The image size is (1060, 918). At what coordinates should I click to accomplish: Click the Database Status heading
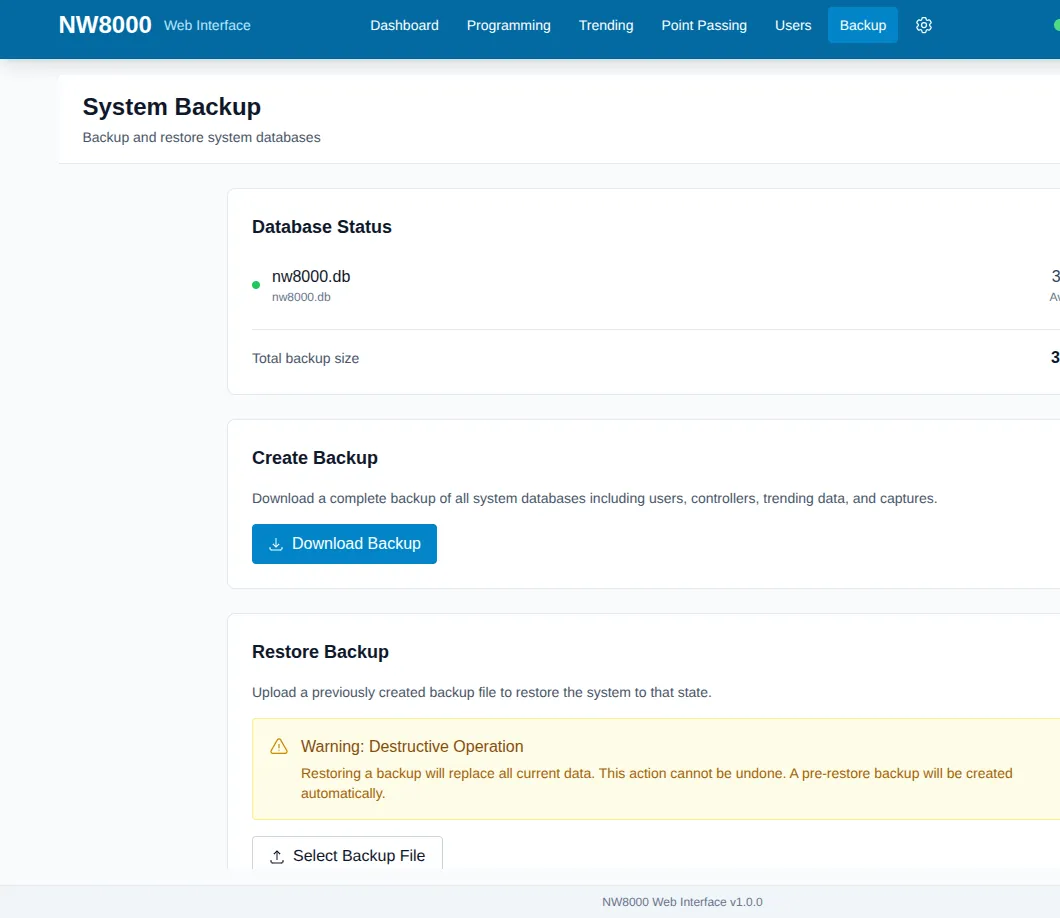tap(322, 227)
